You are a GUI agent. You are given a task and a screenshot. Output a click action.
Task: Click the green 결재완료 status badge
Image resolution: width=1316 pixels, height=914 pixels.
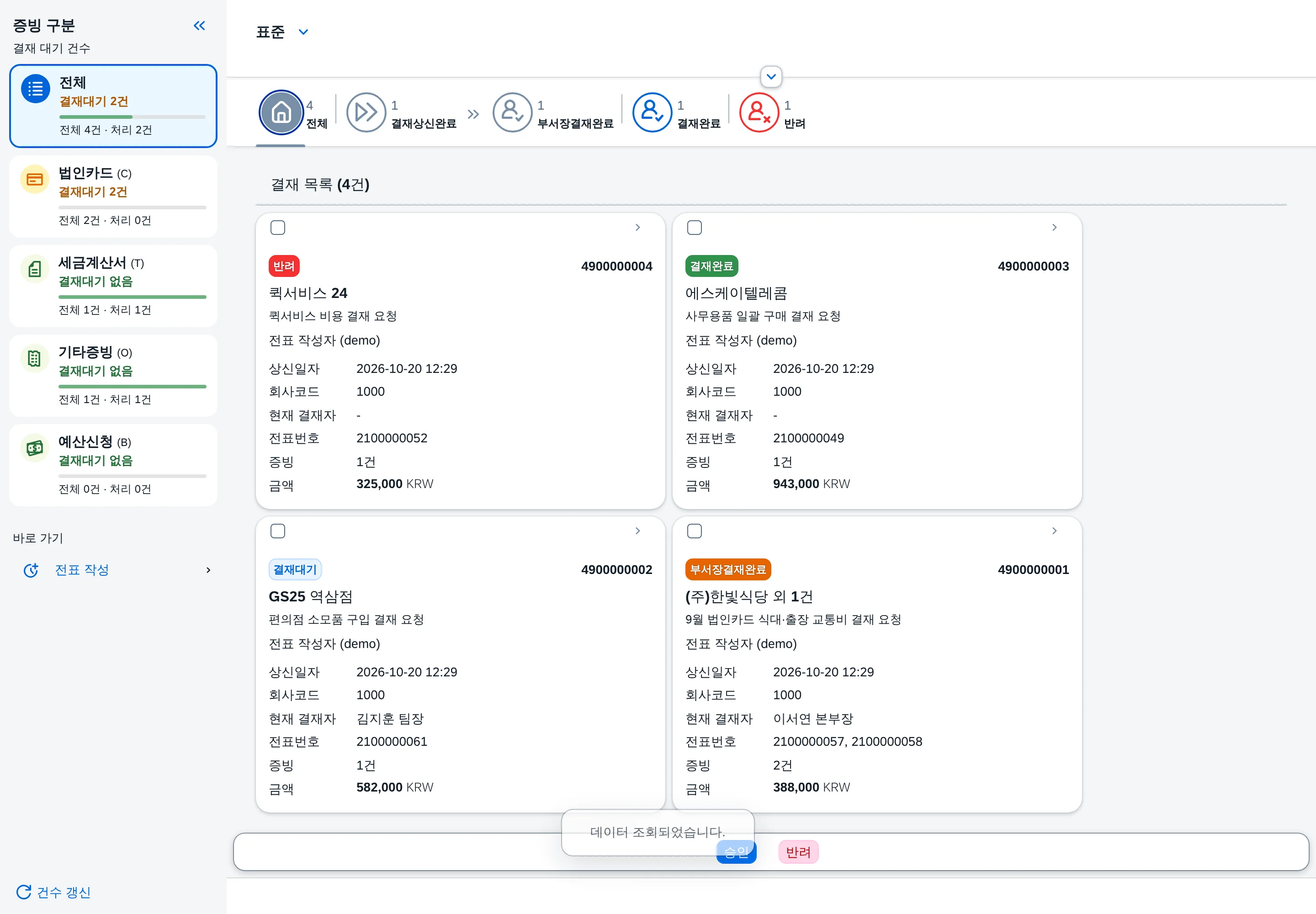coord(712,266)
